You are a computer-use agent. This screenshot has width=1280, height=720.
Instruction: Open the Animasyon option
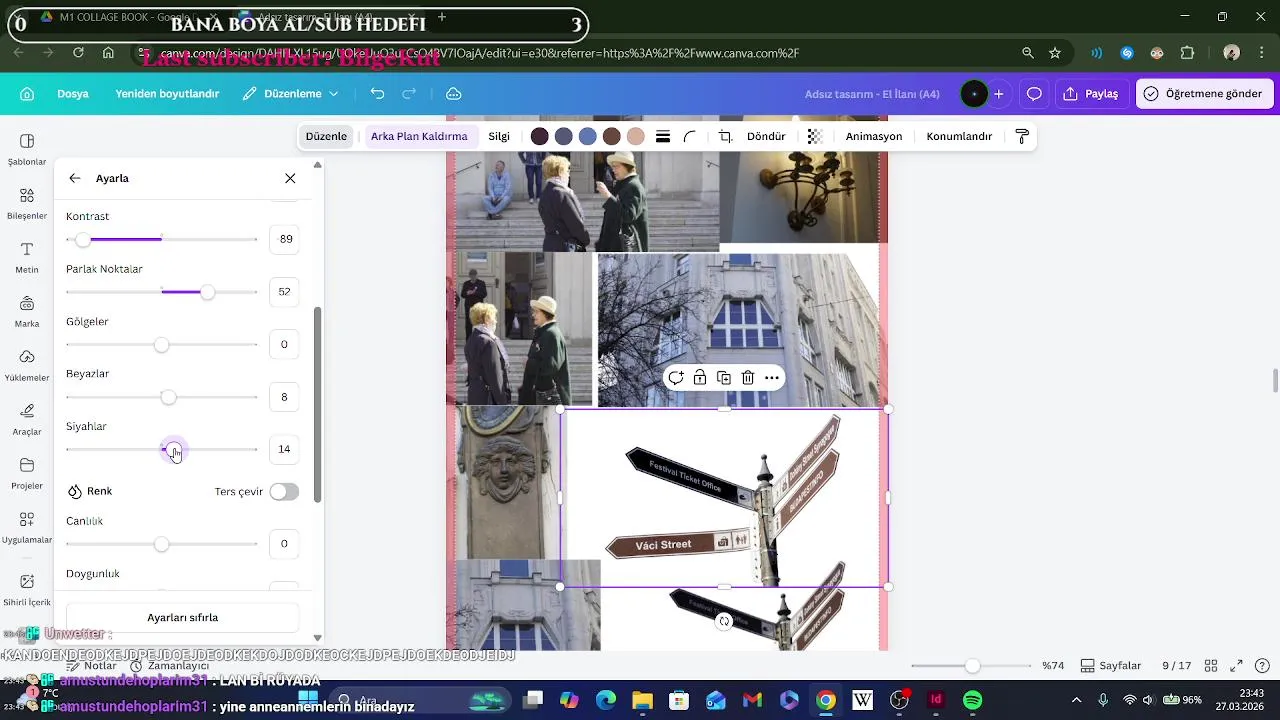click(x=874, y=137)
